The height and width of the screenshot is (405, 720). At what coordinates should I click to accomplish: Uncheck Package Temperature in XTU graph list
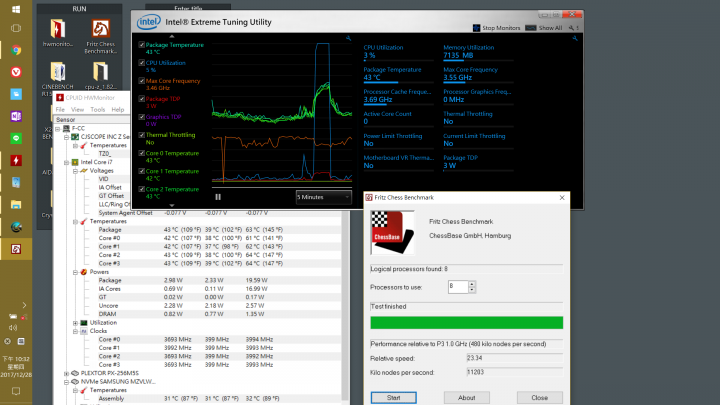click(x=141, y=45)
